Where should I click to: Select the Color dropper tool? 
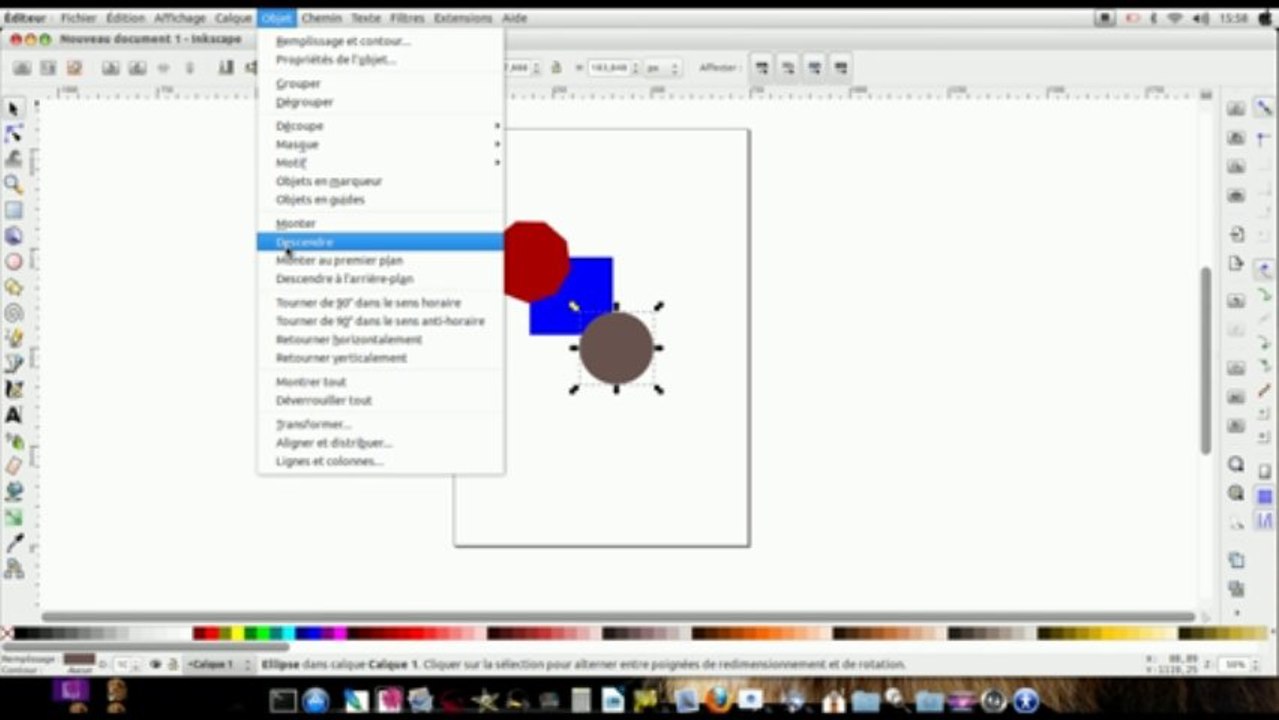pos(14,543)
